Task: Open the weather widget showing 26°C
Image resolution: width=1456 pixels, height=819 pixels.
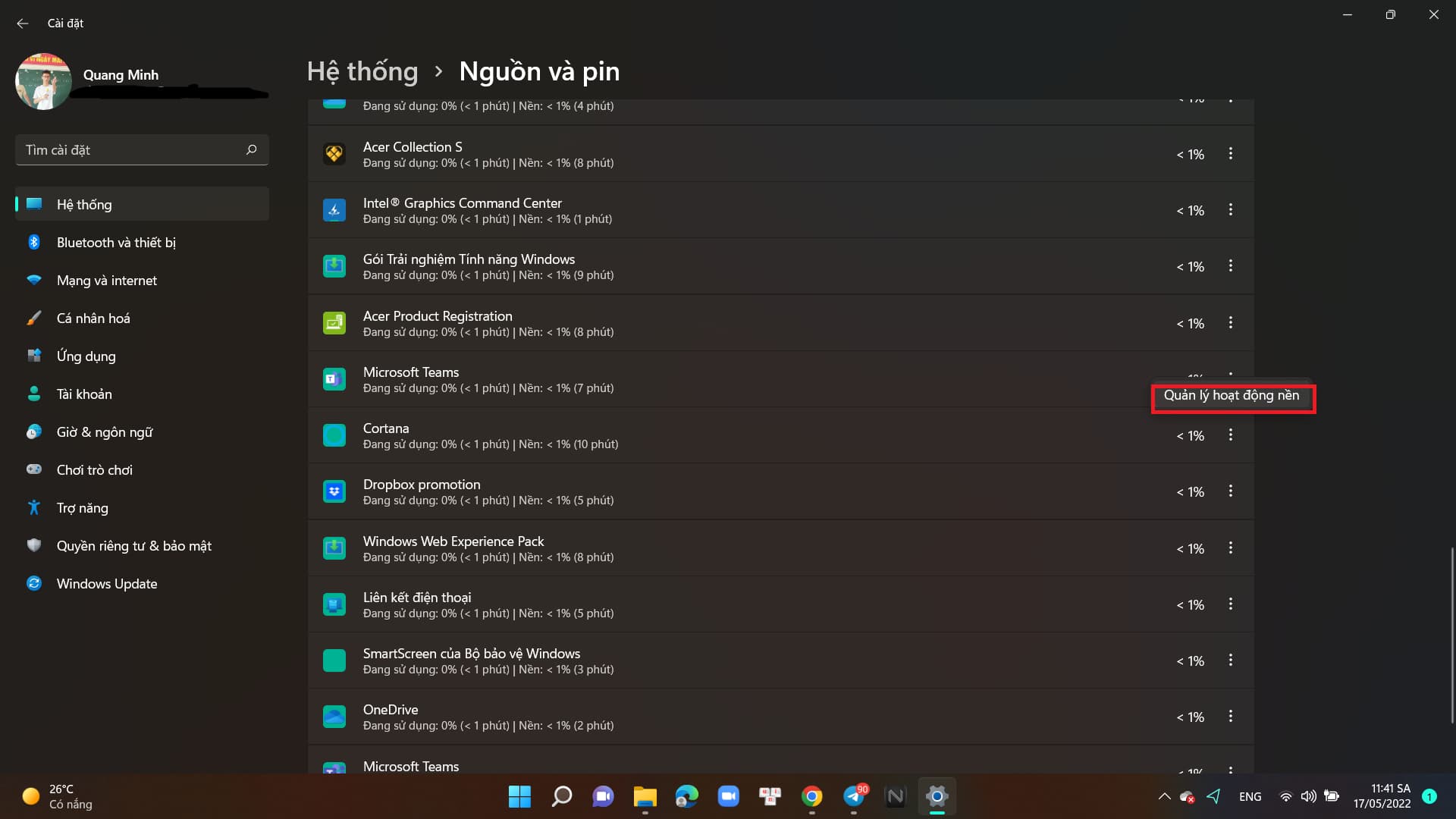Action: click(x=58, y=796)
